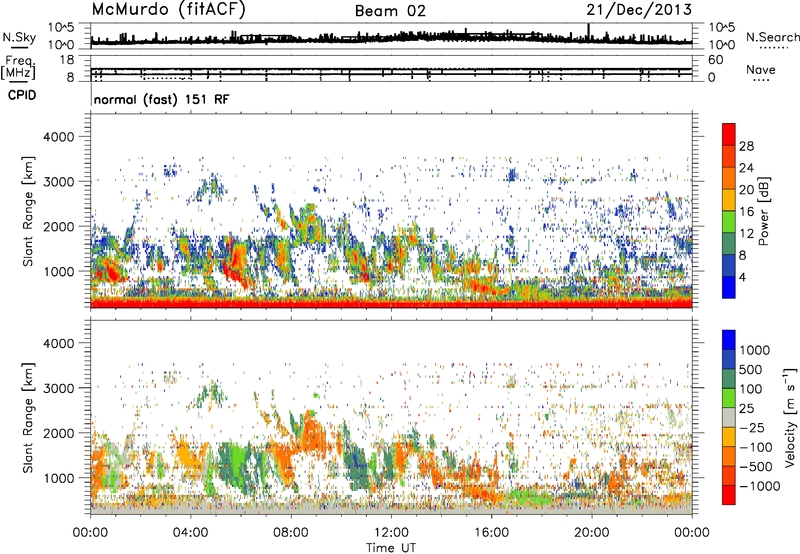This screenshot has height=554, width=800.
Task: Select 'Slant Range [km]' label of velocity panel
Action: click(x=28, y=417)
